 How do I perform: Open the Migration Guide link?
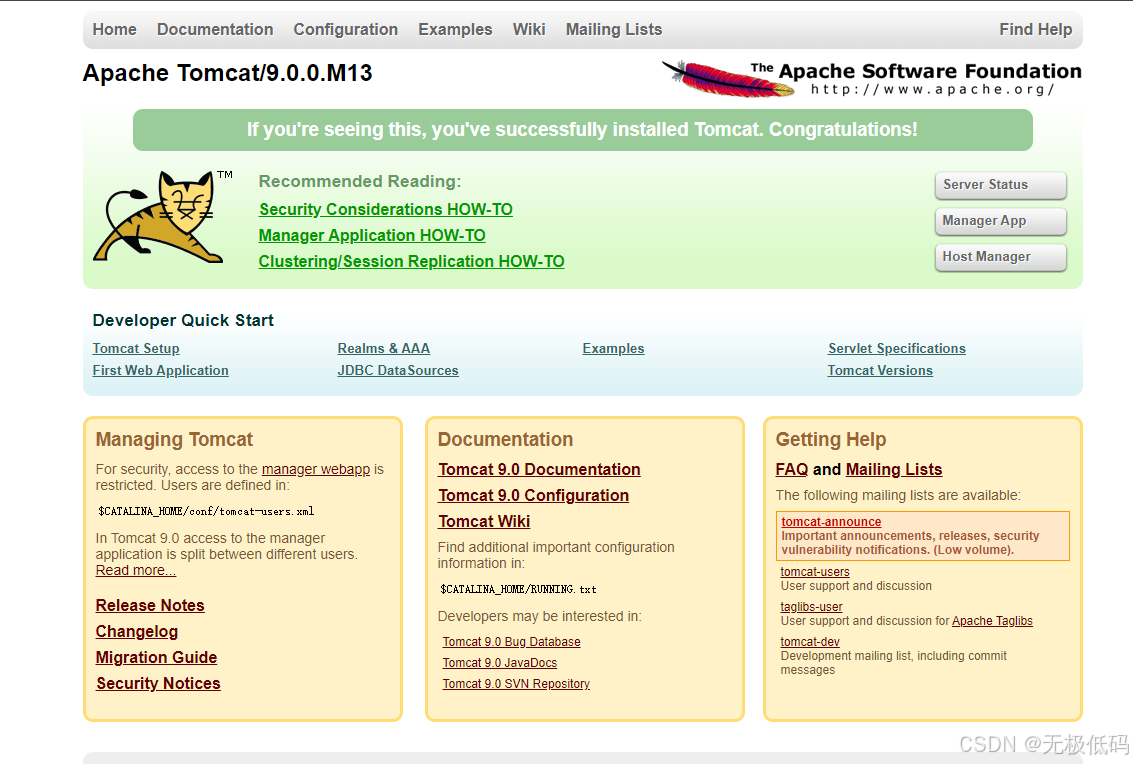[156, 658]
